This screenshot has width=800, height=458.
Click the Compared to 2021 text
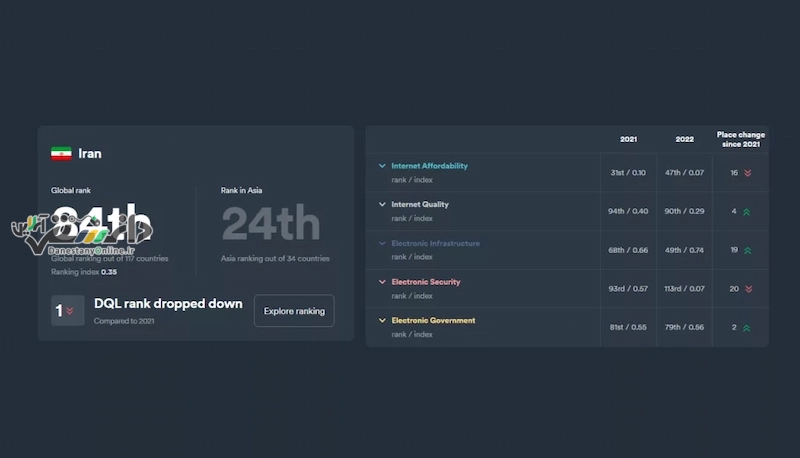click(124, 321)
